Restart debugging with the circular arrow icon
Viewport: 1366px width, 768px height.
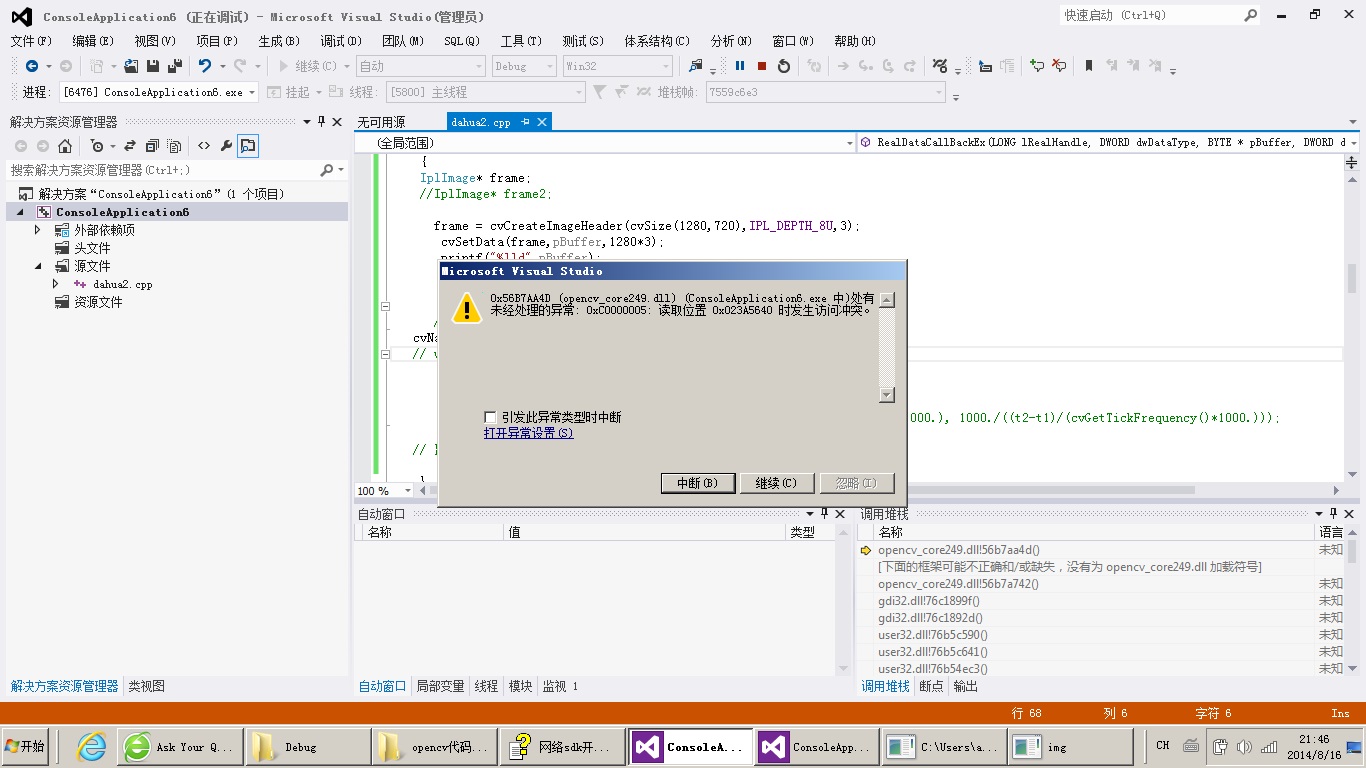point(784,66)
